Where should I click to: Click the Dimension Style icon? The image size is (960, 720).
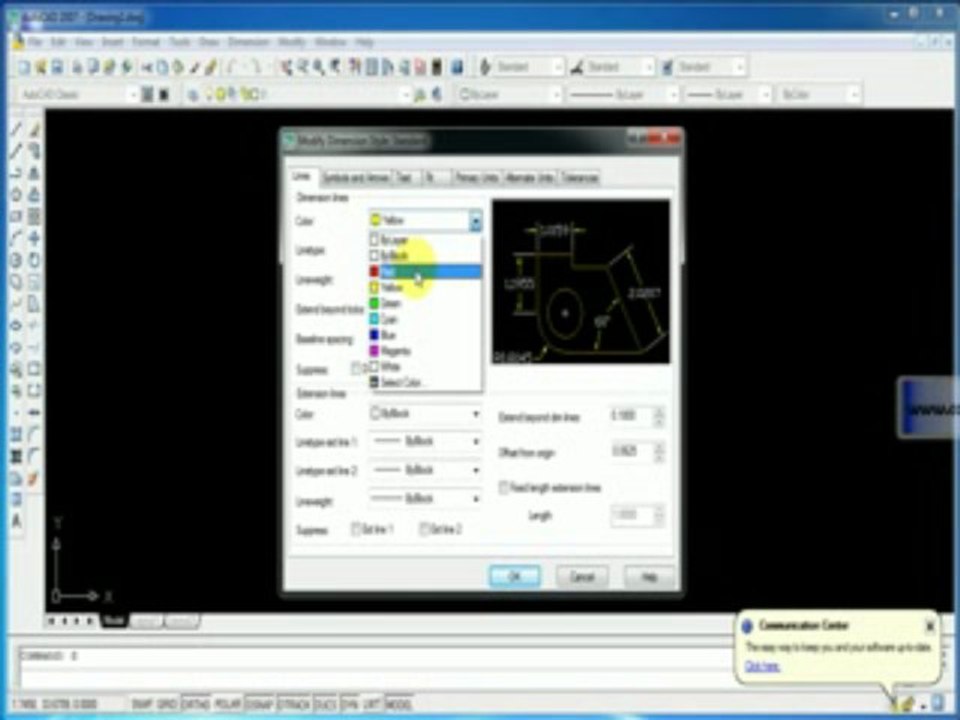[x=577, y=67]
